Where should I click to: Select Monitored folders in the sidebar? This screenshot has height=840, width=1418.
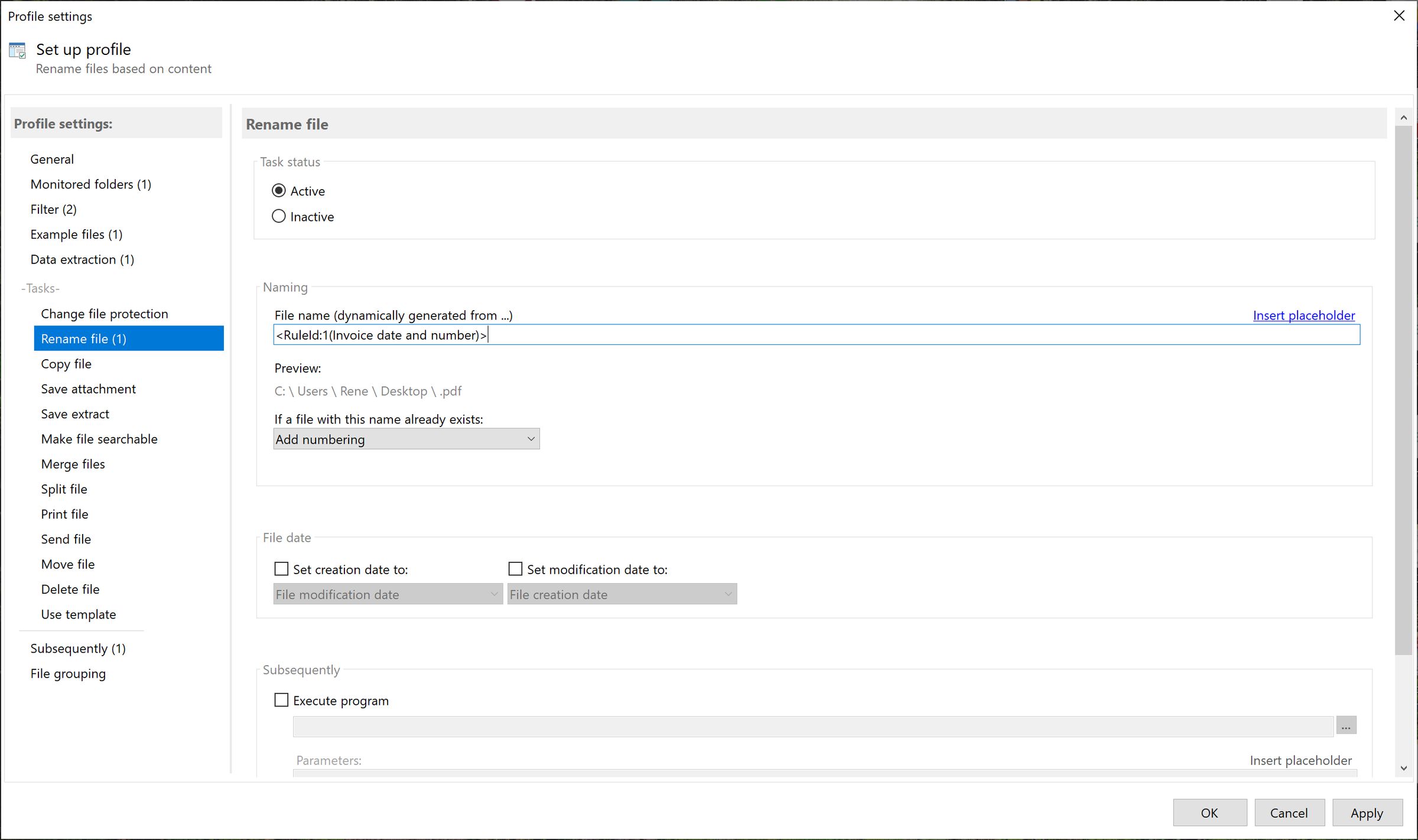(x=90, y=184)
